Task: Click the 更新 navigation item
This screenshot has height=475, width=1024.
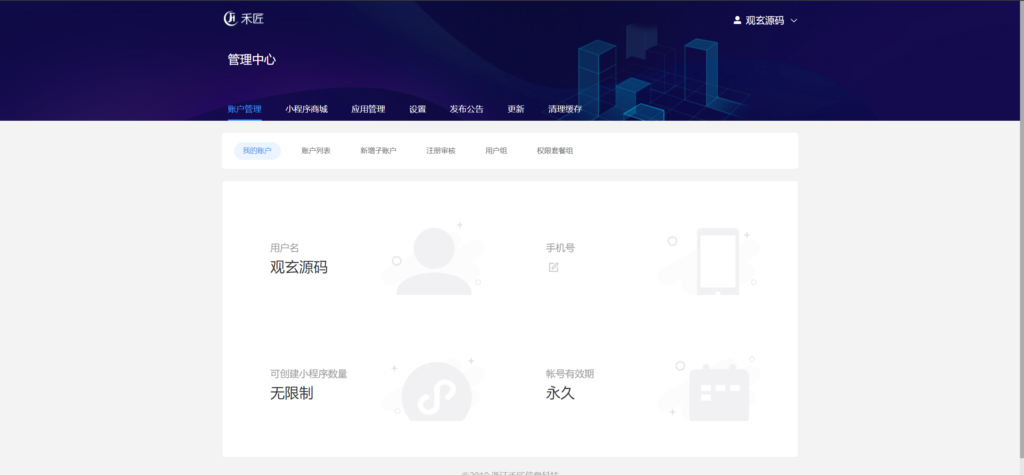Action: pos(515,109)
